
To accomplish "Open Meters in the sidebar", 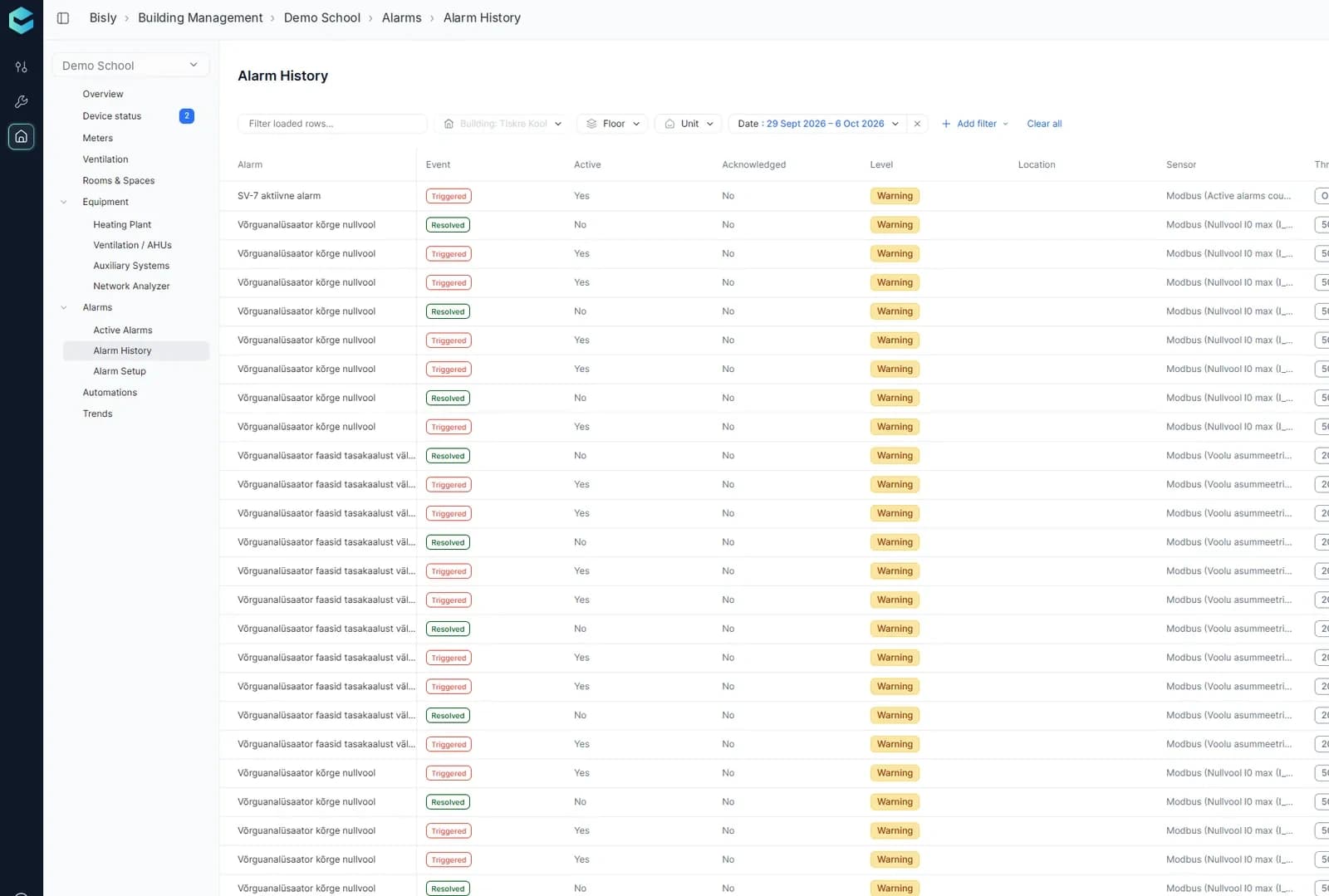I will tap(98, 138).
